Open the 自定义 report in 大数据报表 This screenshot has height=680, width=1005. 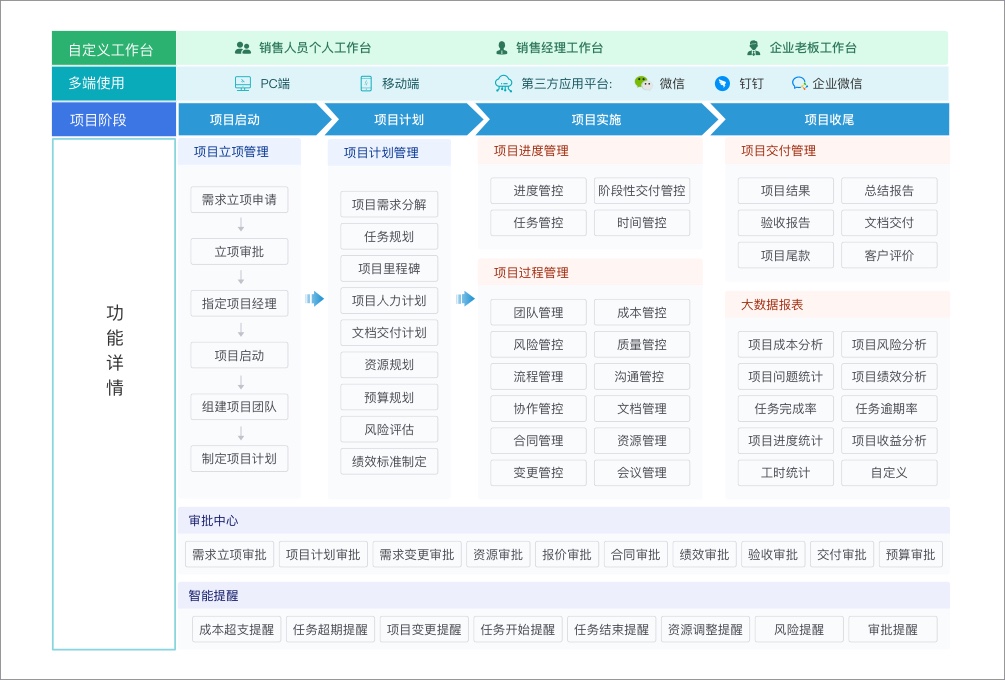click(x=890, y=472)
